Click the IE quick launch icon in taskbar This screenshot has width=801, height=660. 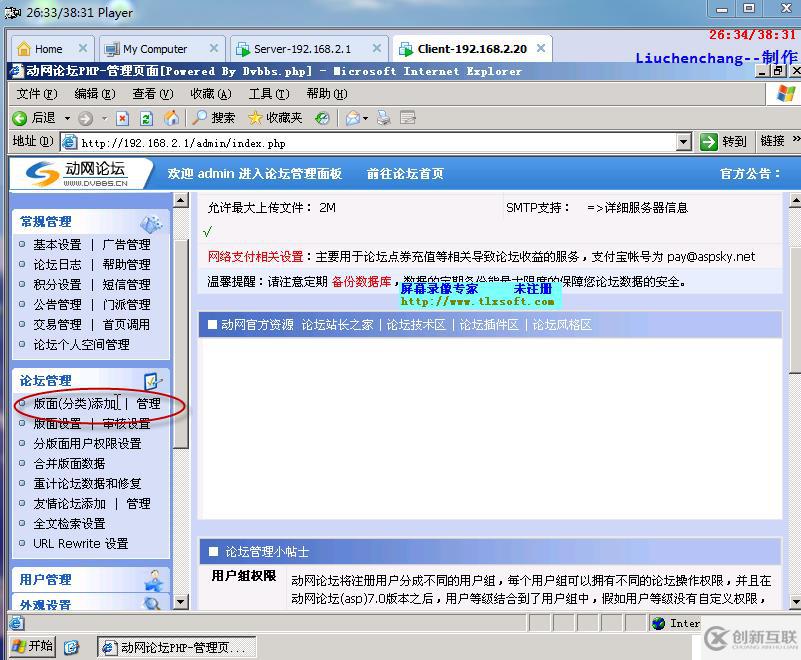click(x=72, y=647)
